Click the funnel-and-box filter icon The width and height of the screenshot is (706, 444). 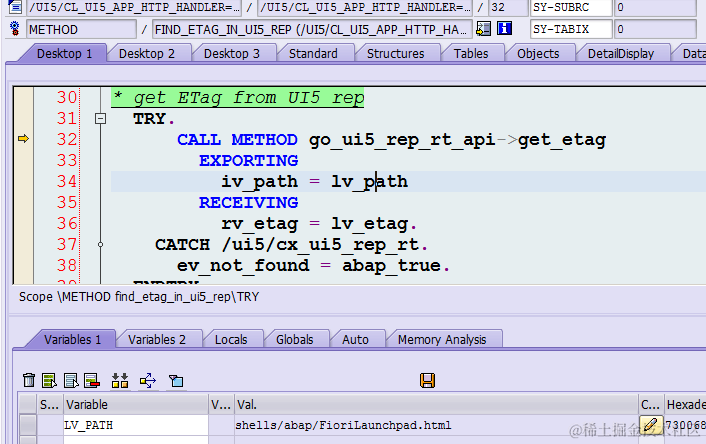176,381
